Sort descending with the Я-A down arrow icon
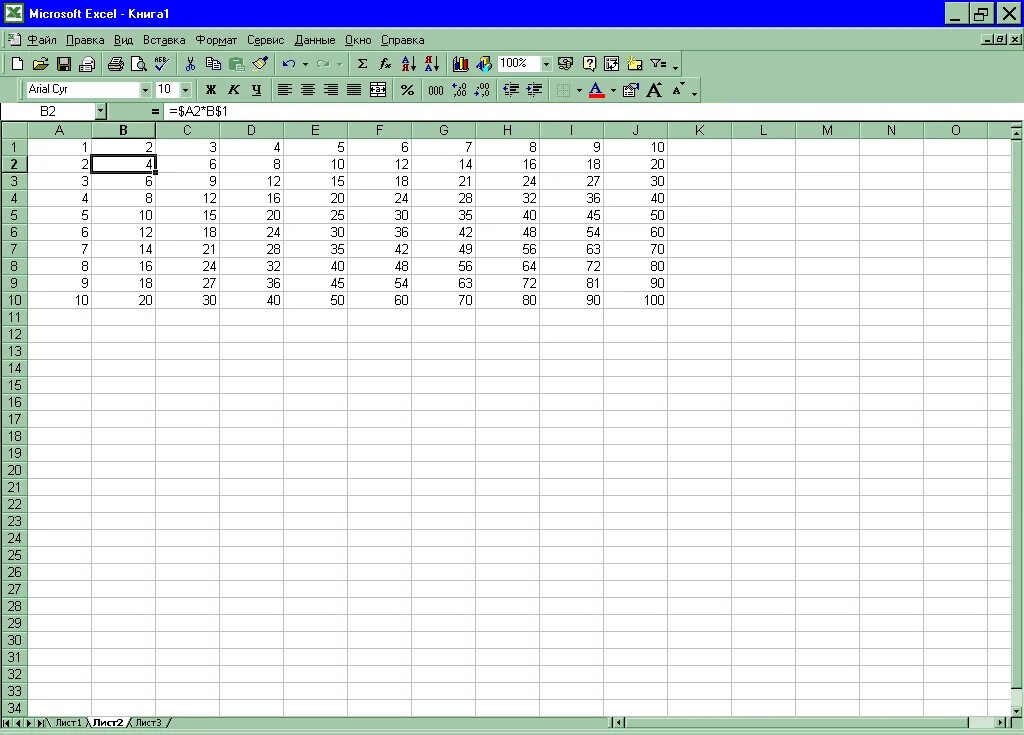The height and width of the screenshot is (735, 1024). click(432, 64)
